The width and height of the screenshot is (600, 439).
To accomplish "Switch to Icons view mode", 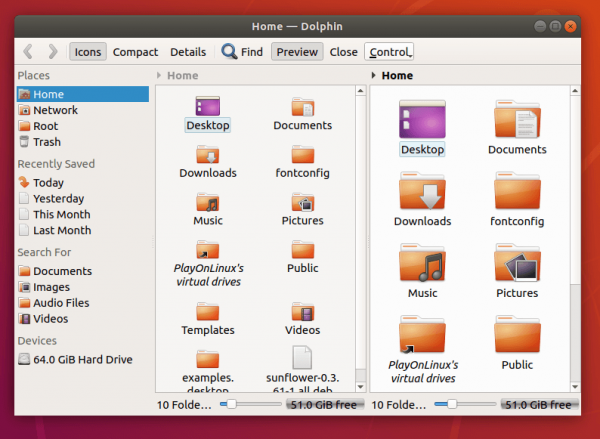I will point(88,52).
